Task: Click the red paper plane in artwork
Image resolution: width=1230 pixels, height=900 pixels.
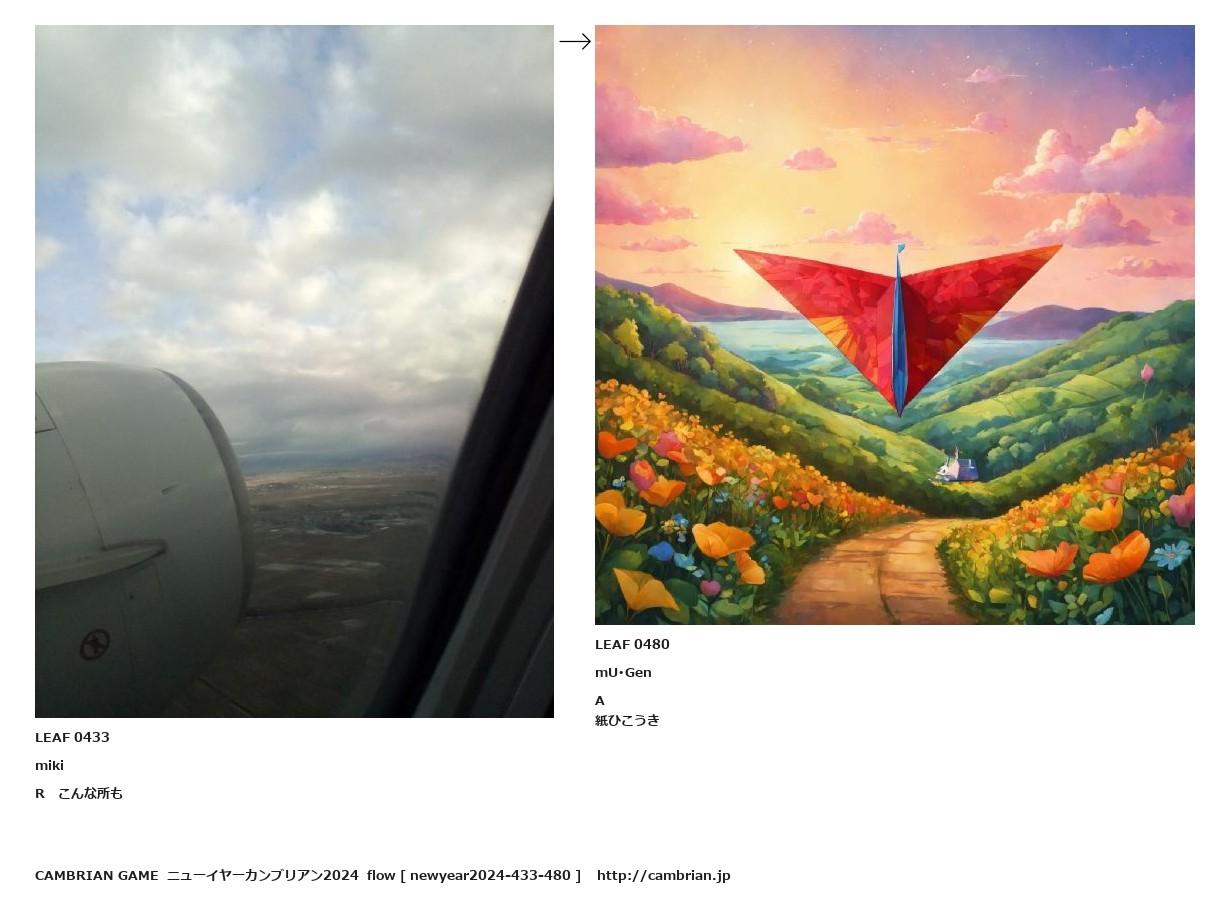Action: click(x=897, y=325)
